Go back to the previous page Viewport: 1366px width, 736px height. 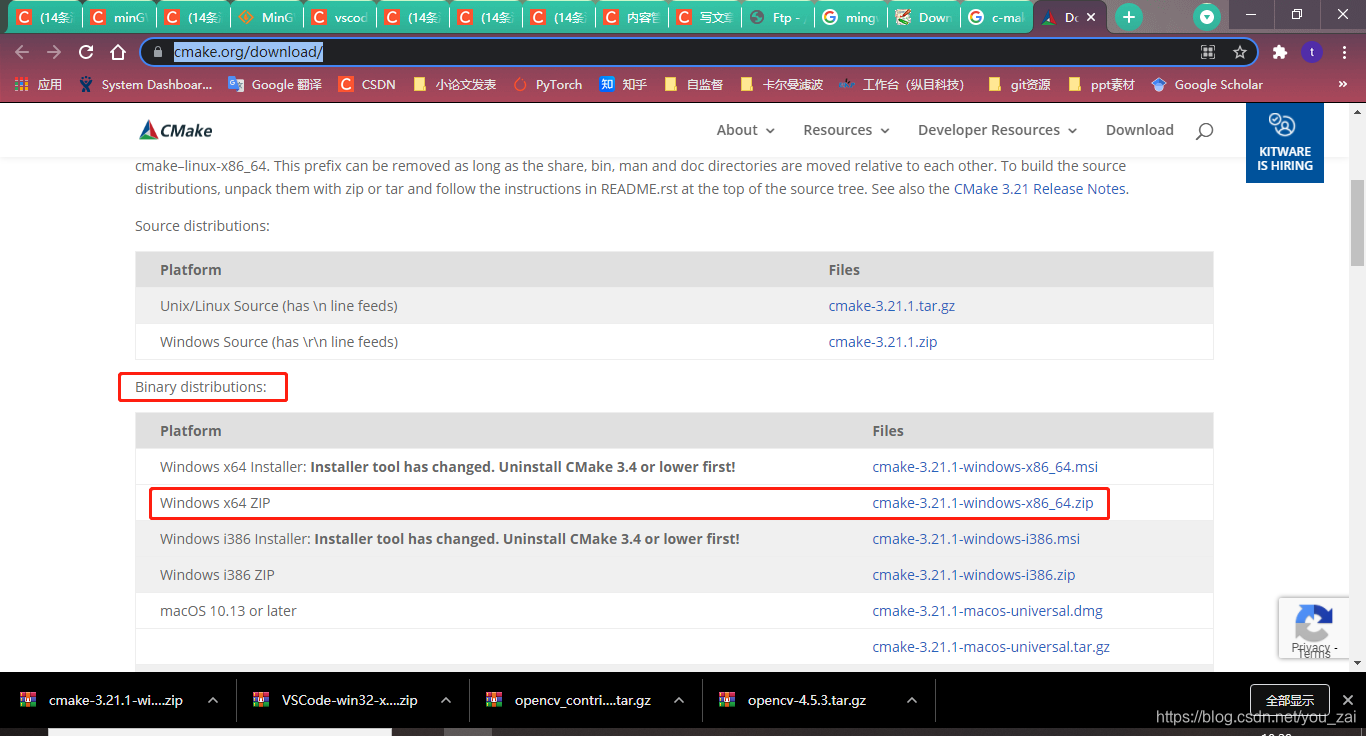[x=22, y=52]
